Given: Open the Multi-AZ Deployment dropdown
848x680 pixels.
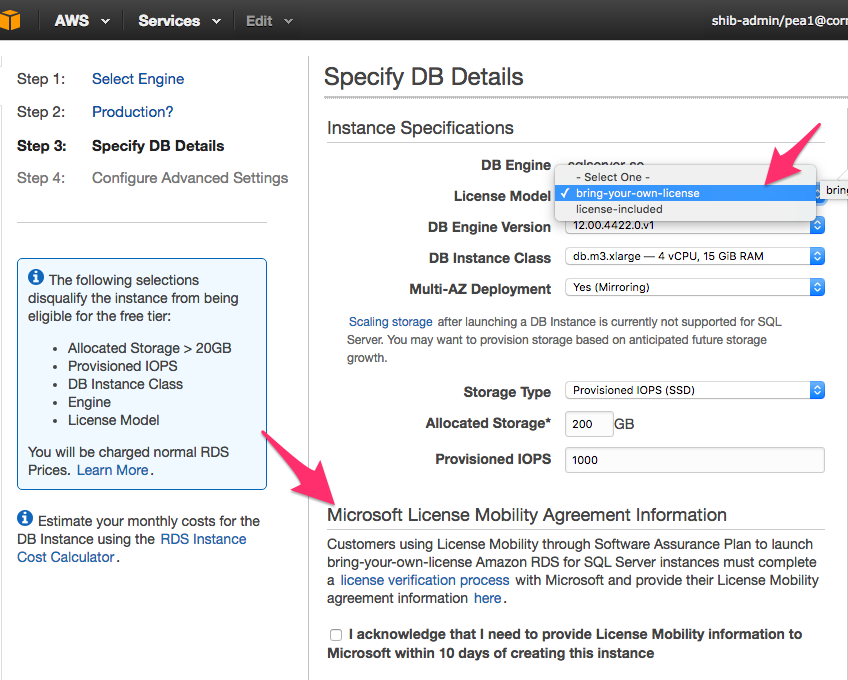Looking at the screenshot, I should pyautogui.click(x=695, y=287).
